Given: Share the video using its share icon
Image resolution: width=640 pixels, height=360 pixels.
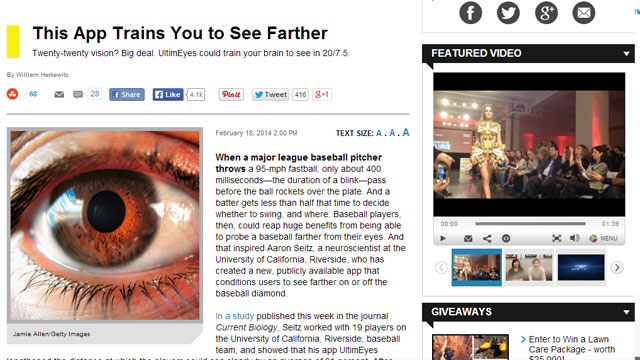Looking at the screenshot, I should pos(487,238).
